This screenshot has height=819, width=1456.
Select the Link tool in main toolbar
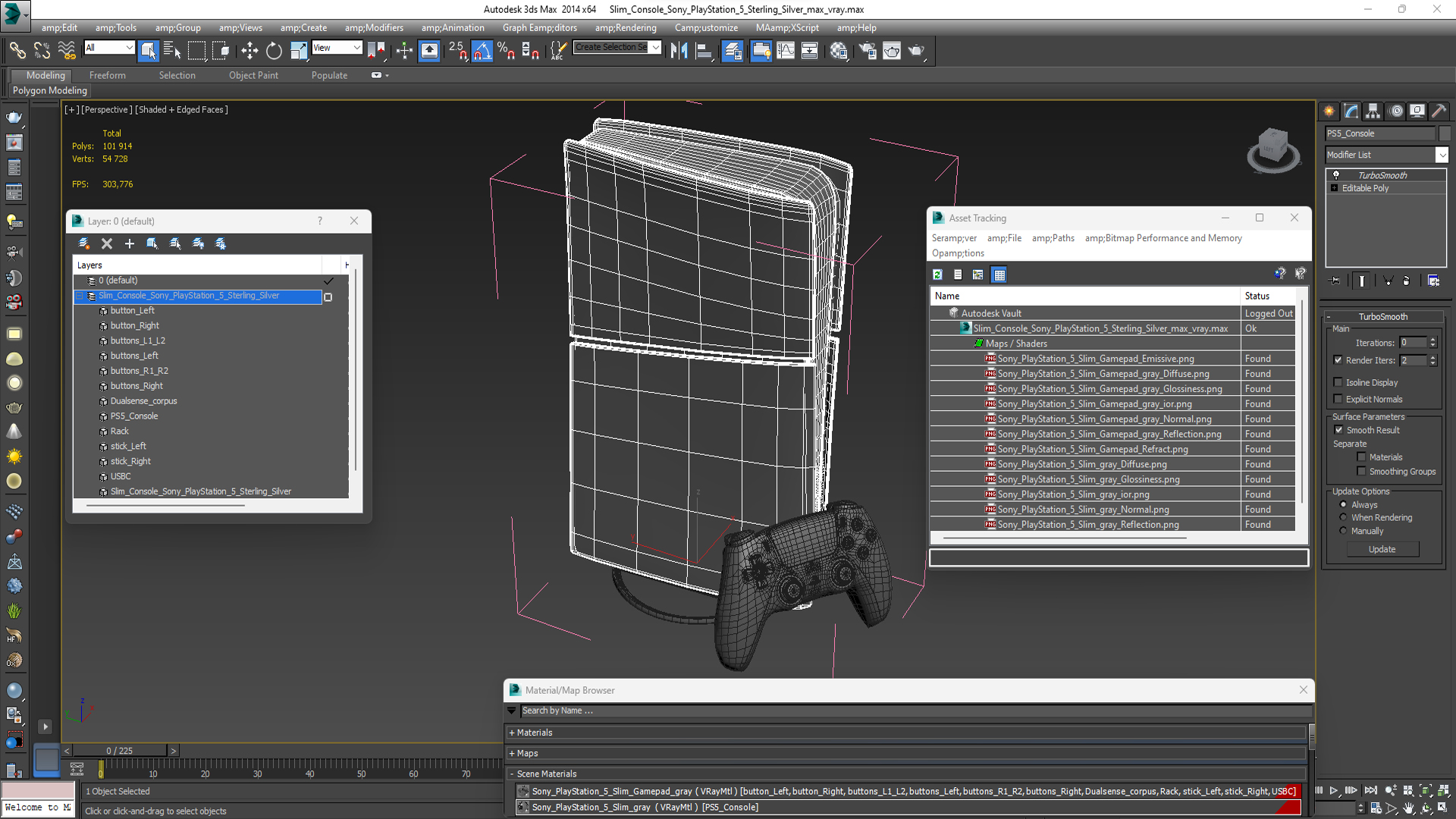tap(17, 50)
